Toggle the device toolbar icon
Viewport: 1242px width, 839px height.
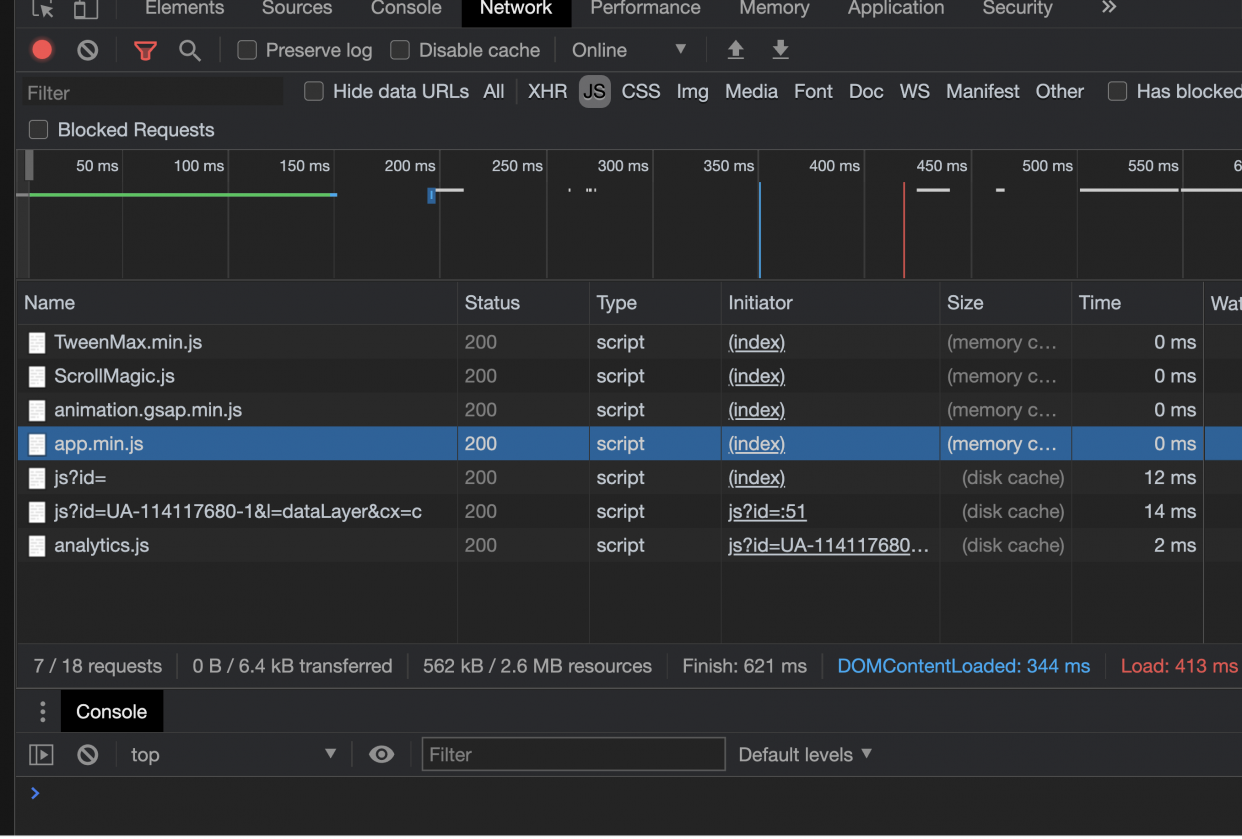pos(86,9)
